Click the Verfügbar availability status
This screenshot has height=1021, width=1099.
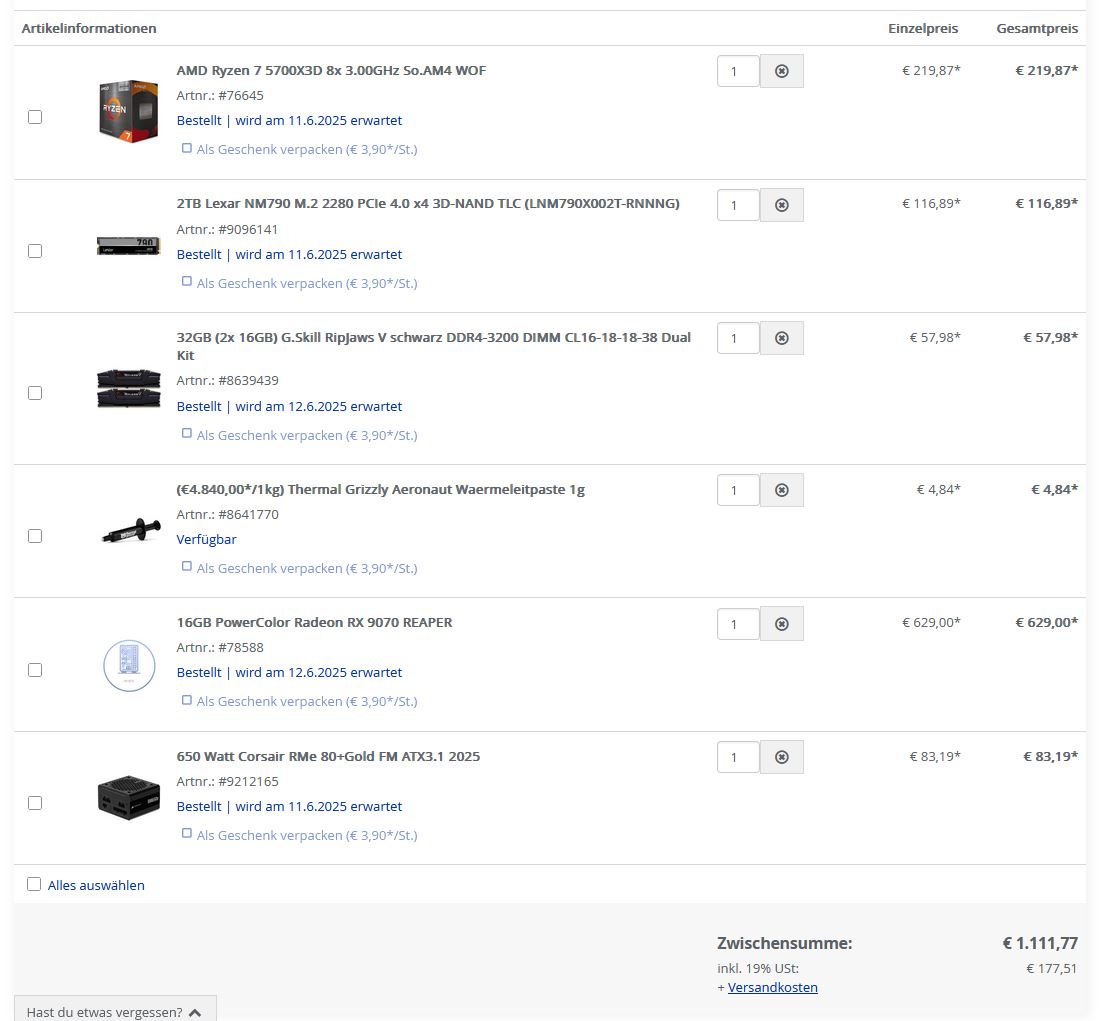pos(206,540)
